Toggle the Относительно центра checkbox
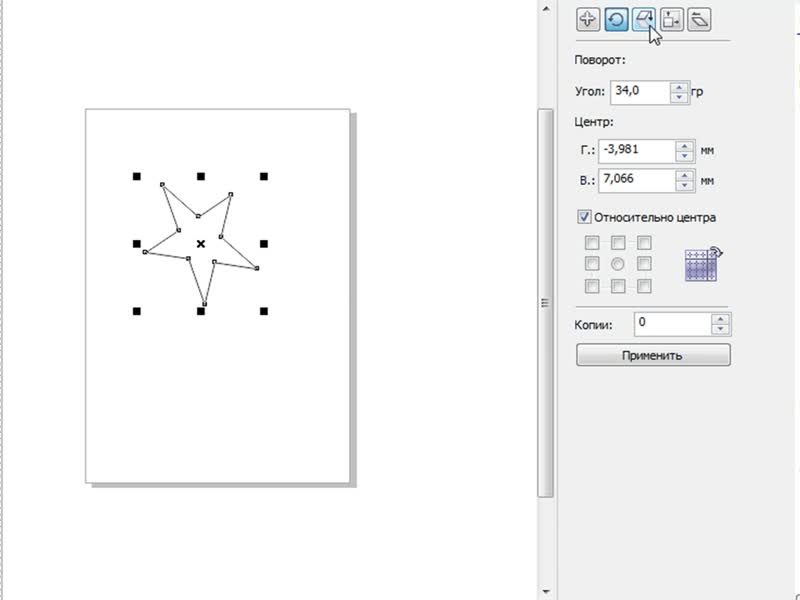The width and height of the screenshot is (800, 600). [x=584, y=217]
